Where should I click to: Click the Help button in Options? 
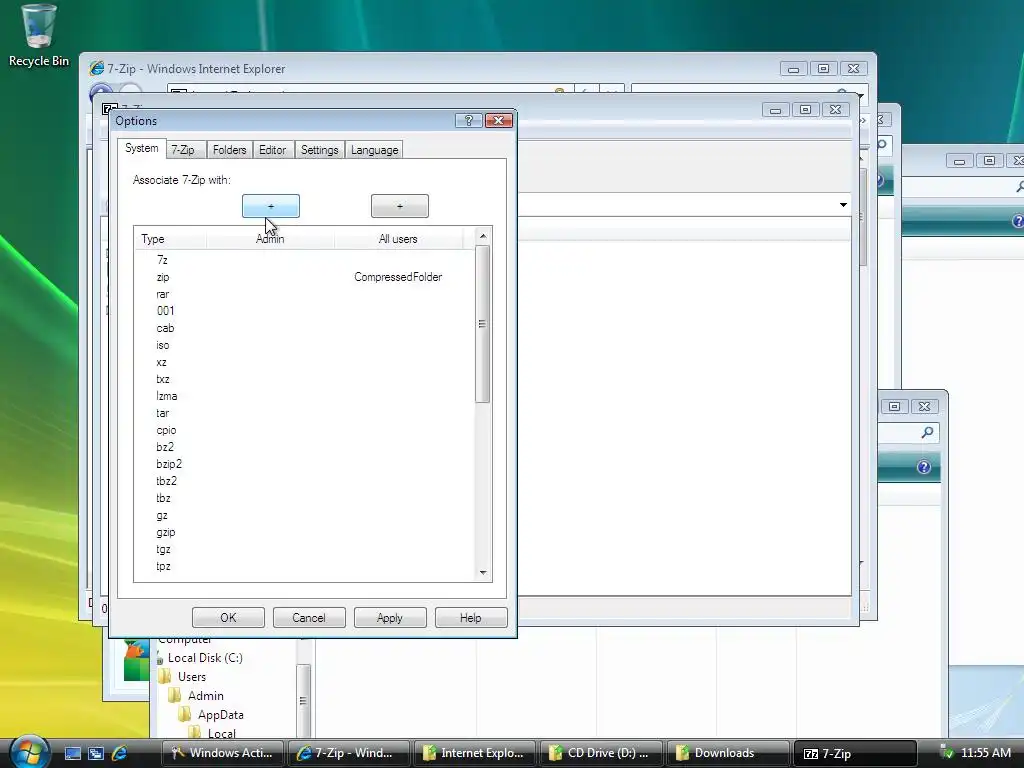click(x=471, y=617)
